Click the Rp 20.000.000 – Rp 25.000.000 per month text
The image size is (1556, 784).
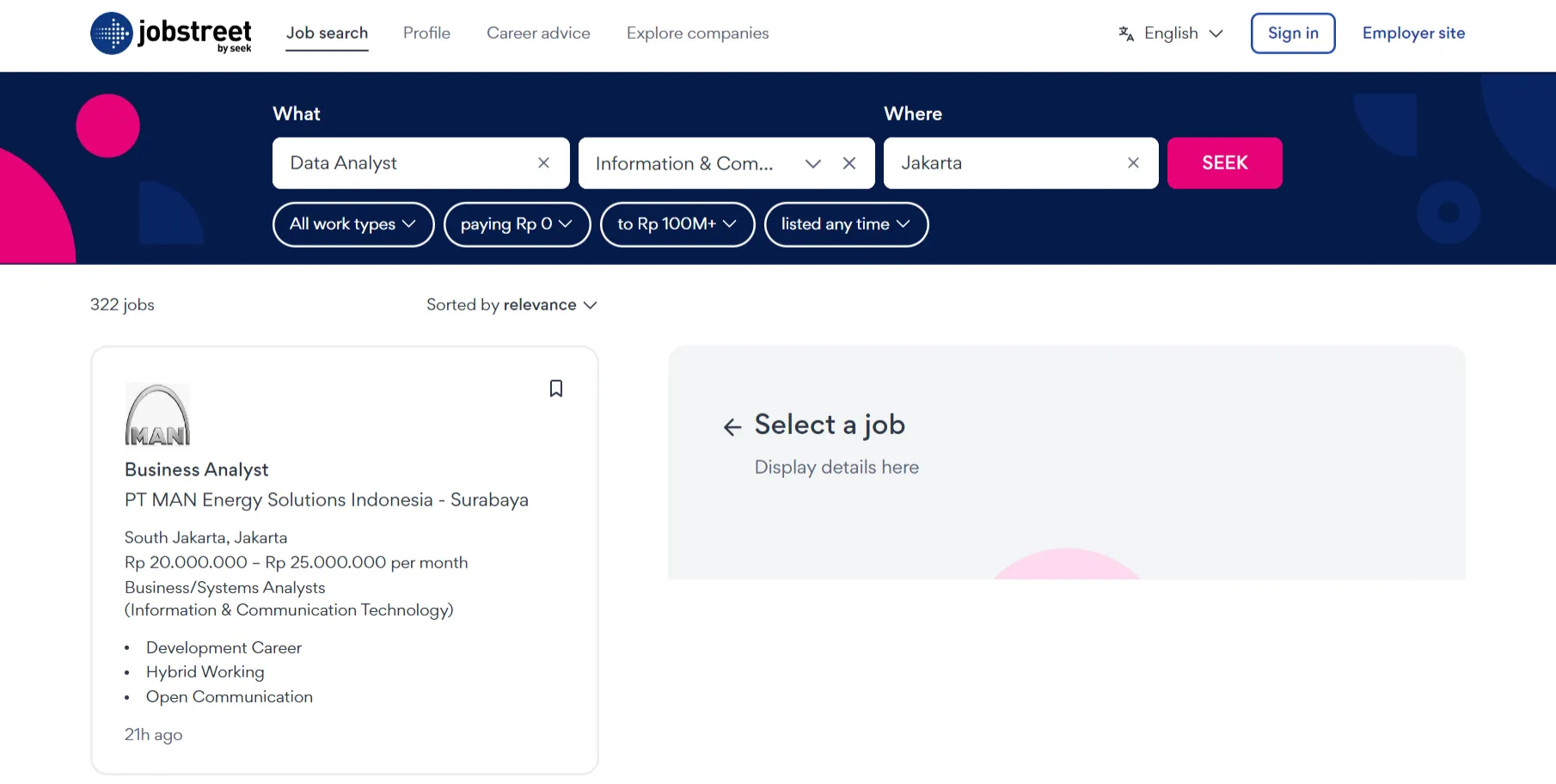click(x=297, y=563)
